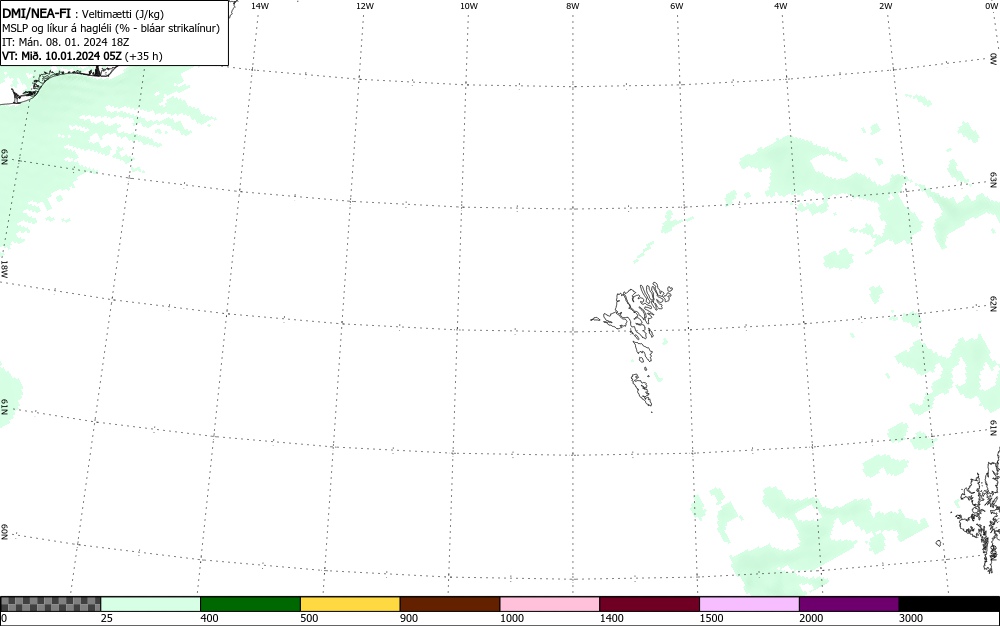Image resolution: width=1000 pixels, height=626 pixels.
Task: Click the southernmost Faroe island (Suðuroy) outline
Action: tap(642, 389)
